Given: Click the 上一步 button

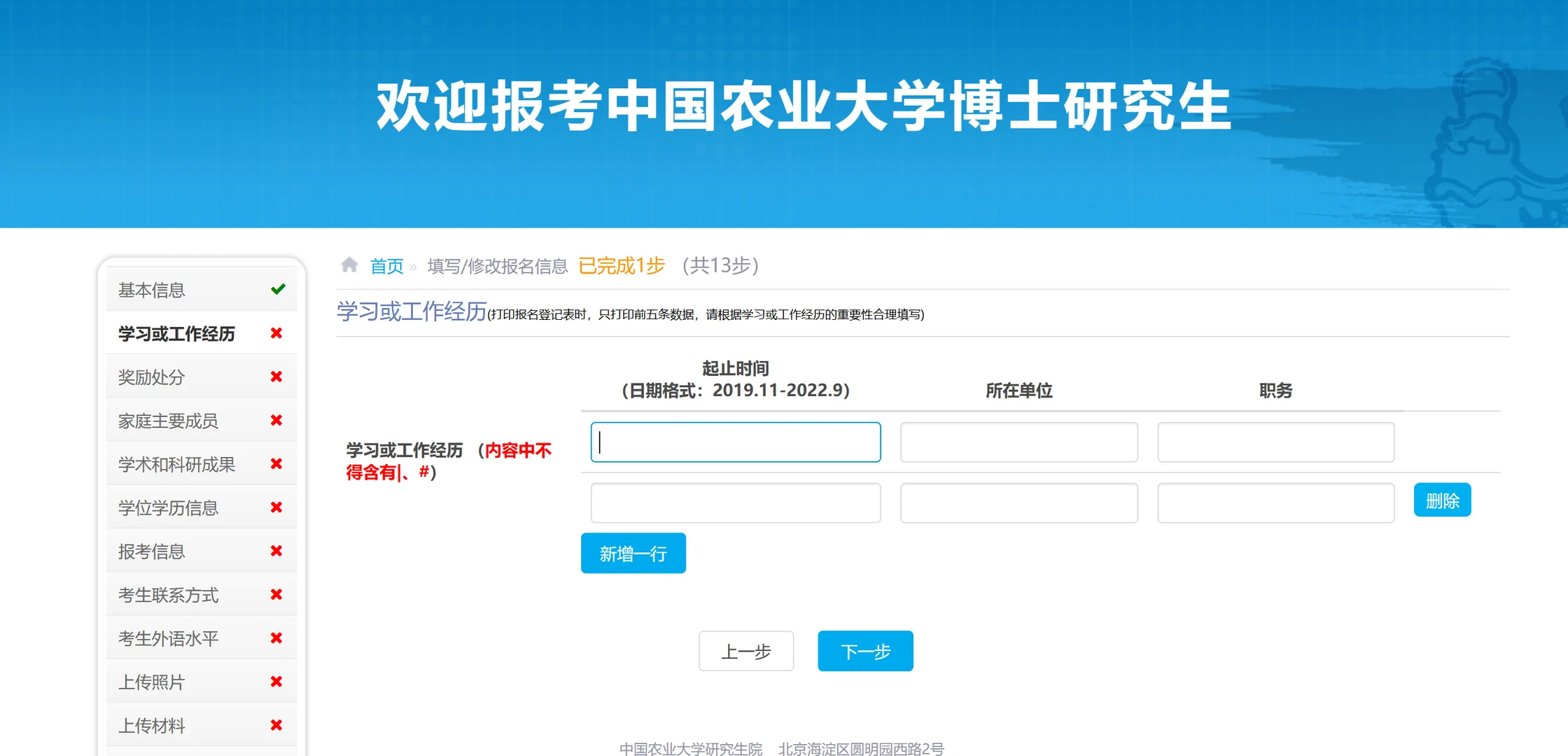Looking at the screenshot, I should click(x=745, y=651).
